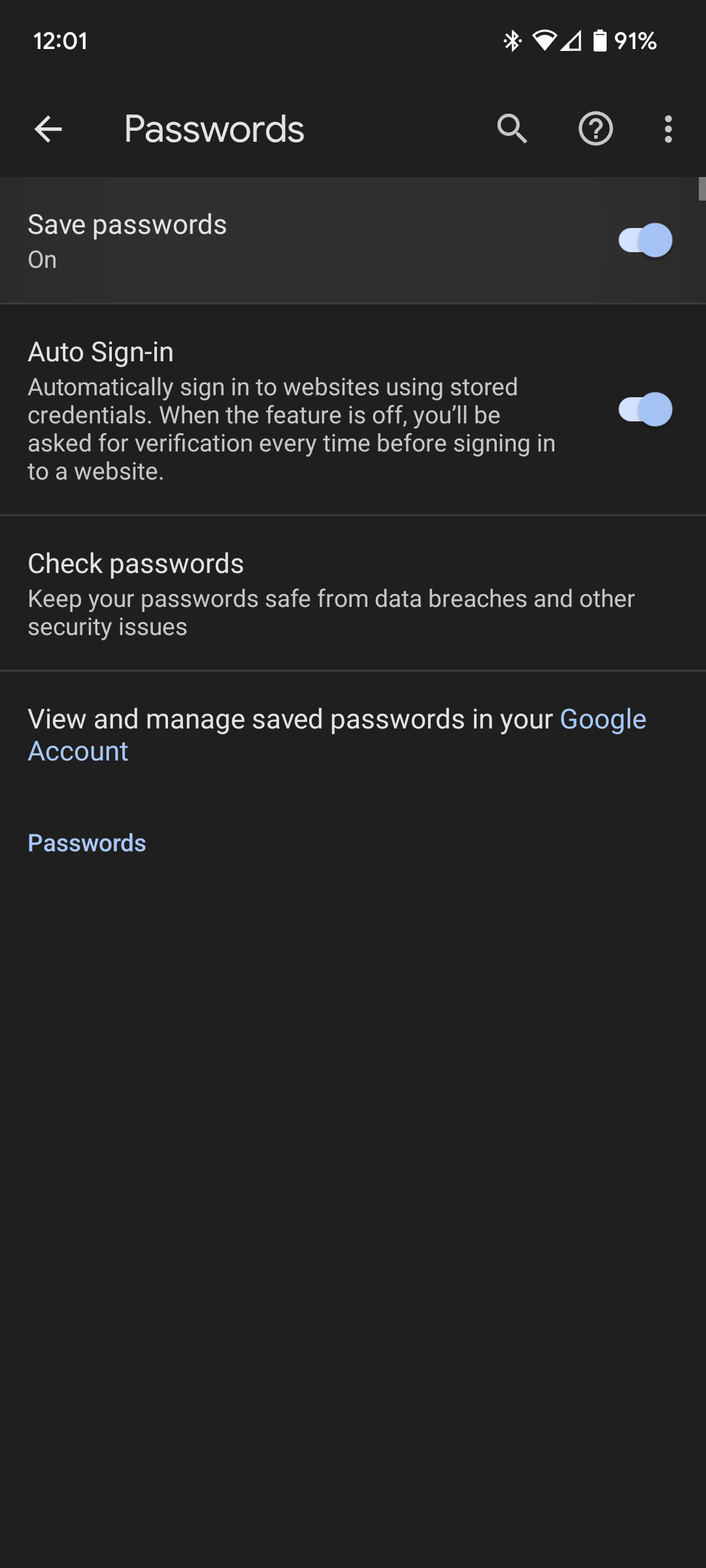Tap the Passwords page title

pos(214,129)
